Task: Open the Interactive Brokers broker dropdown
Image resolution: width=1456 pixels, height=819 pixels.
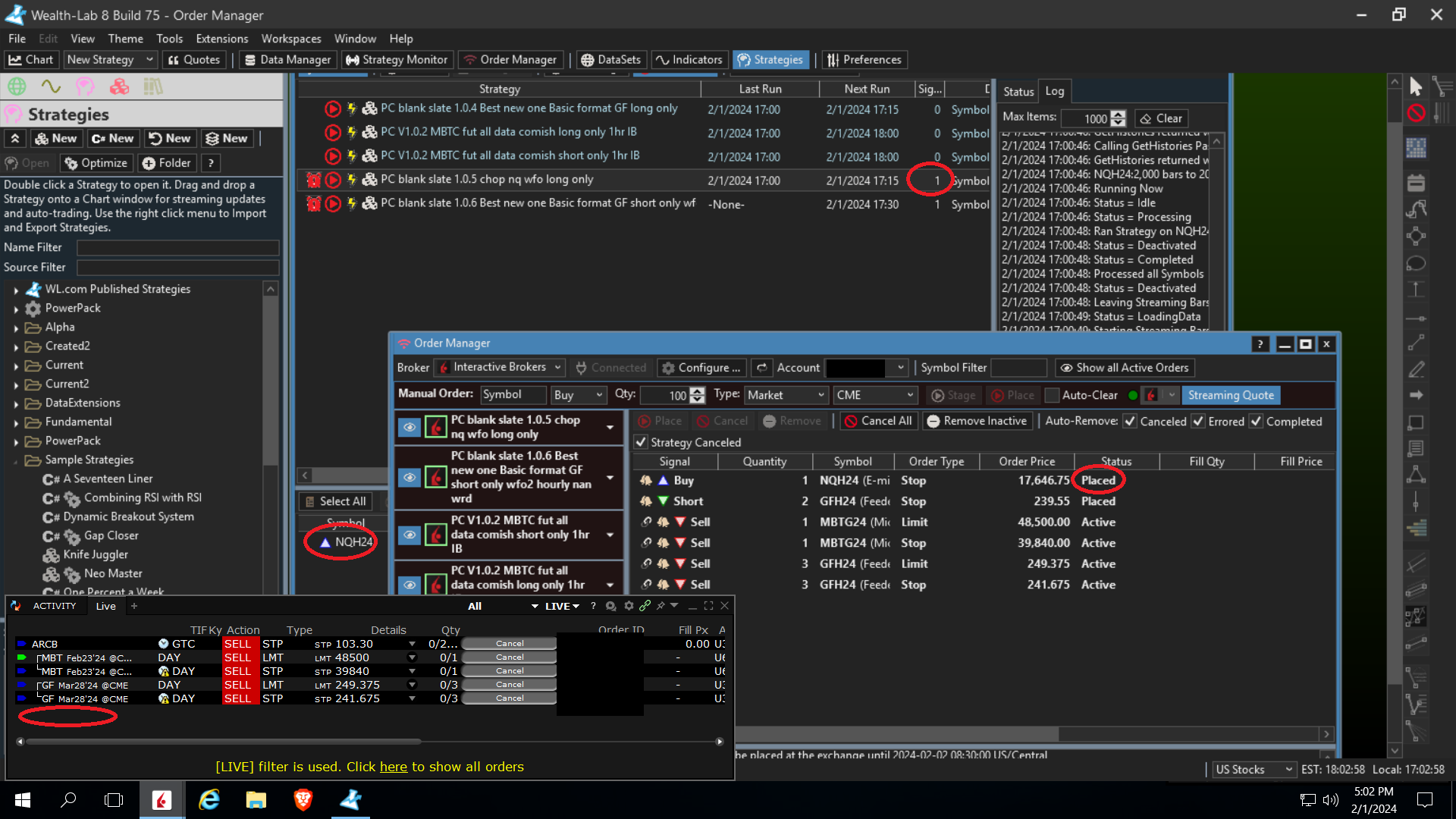Action: (x=500, y=367)
